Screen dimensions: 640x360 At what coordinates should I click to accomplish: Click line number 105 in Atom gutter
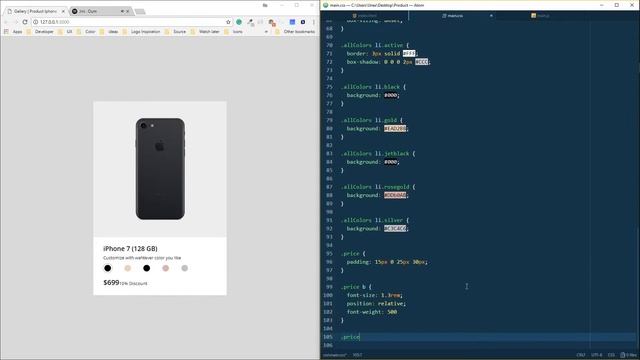(x=328, y=337)
